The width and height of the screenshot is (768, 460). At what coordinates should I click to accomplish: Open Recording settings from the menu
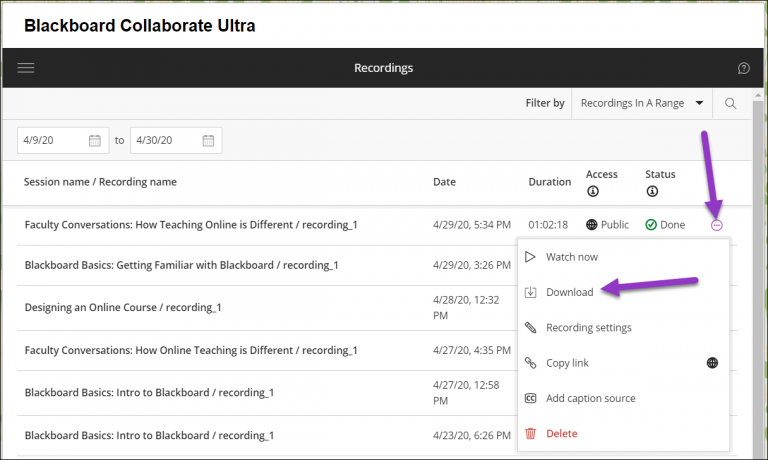point(588,328)
